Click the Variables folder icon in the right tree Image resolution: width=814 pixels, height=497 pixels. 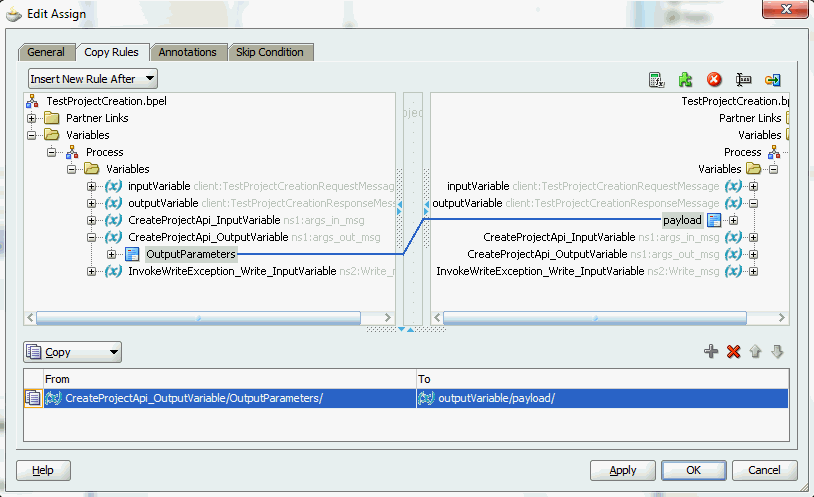(x=753, y=169)
